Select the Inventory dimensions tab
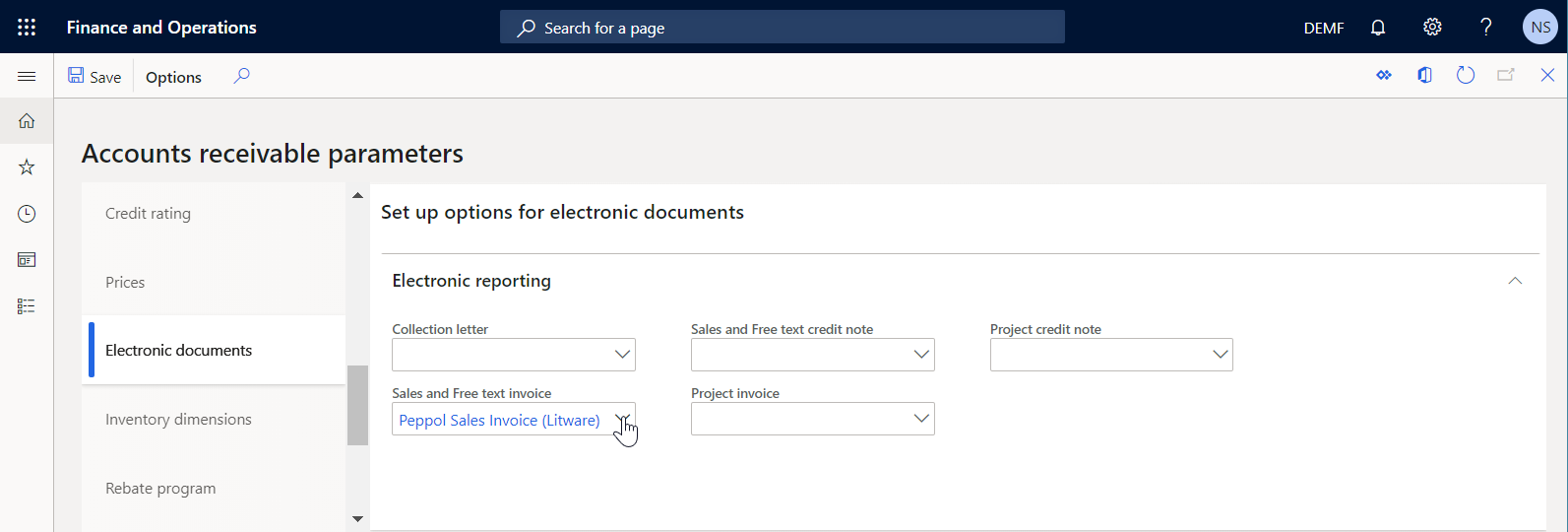Screen dimensions: 1568x532 click(x=214, y=419)
